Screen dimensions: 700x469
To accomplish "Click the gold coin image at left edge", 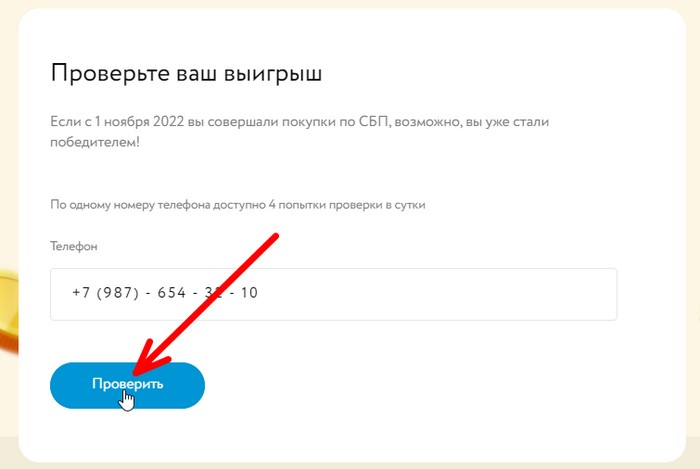I will point(9,310).
